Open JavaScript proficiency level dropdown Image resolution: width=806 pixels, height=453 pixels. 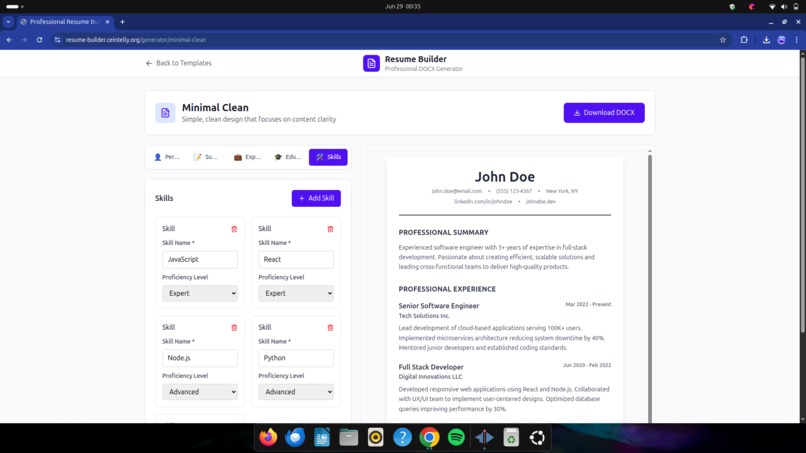tap(200, 293)
